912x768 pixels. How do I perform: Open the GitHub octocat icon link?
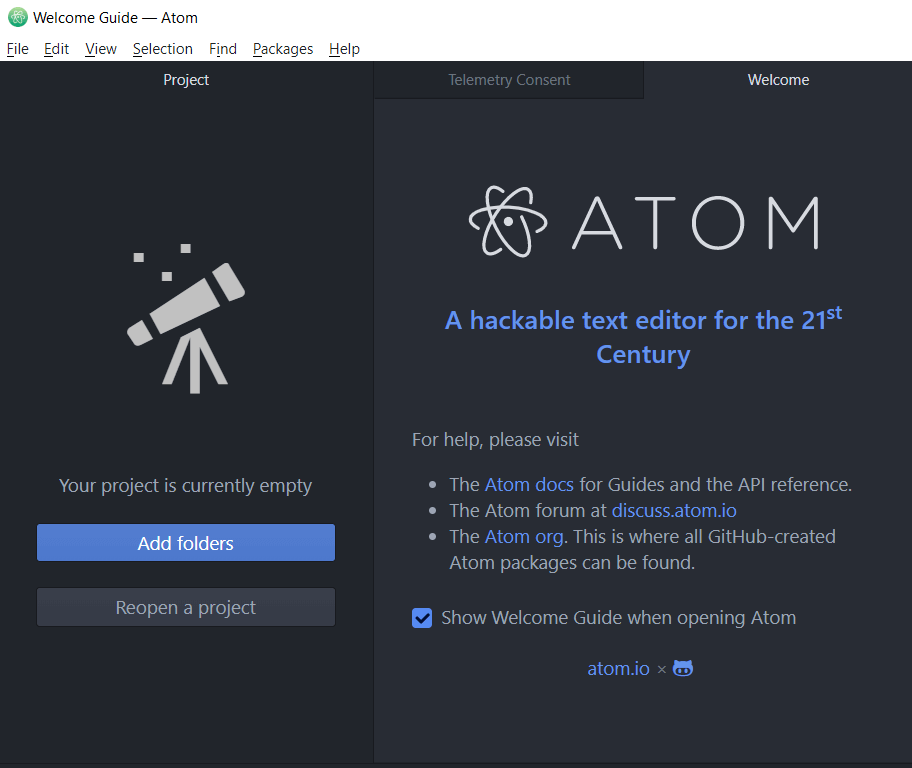click(683, 669)
